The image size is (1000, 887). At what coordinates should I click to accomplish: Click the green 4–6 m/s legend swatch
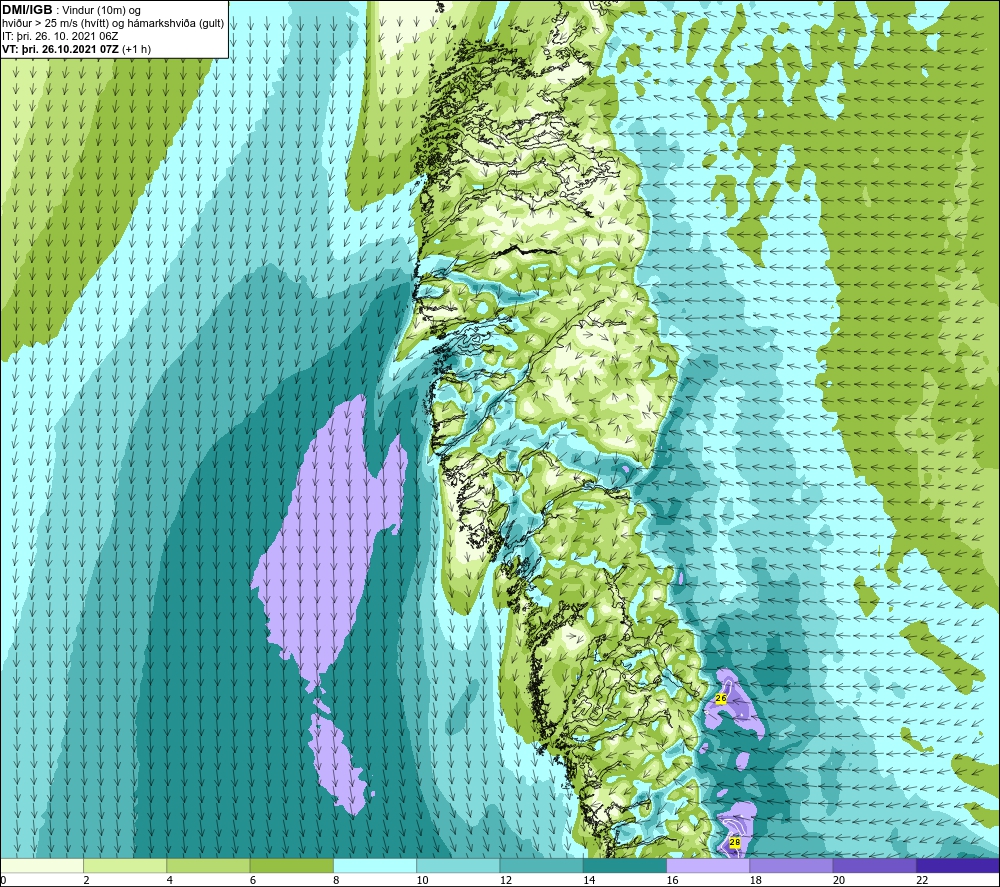coord(209,865)
